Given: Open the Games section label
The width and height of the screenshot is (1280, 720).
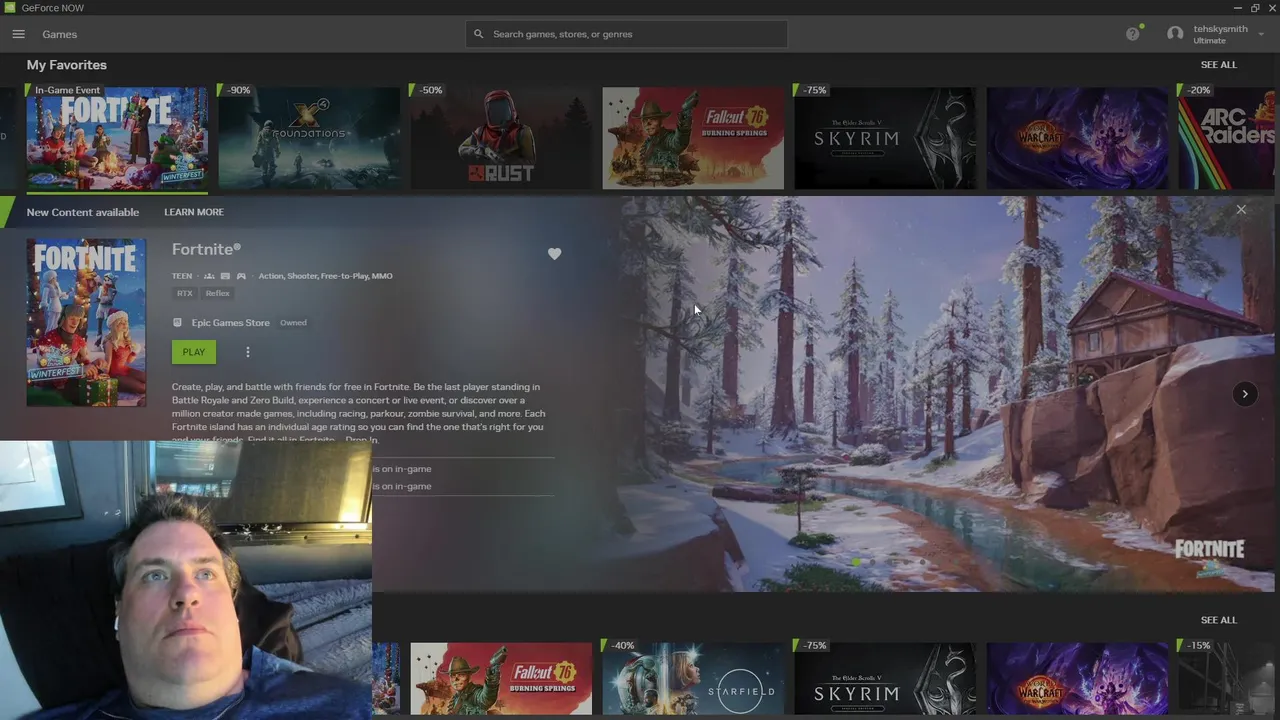Looking at the screenshot, I should click(59, 34).
